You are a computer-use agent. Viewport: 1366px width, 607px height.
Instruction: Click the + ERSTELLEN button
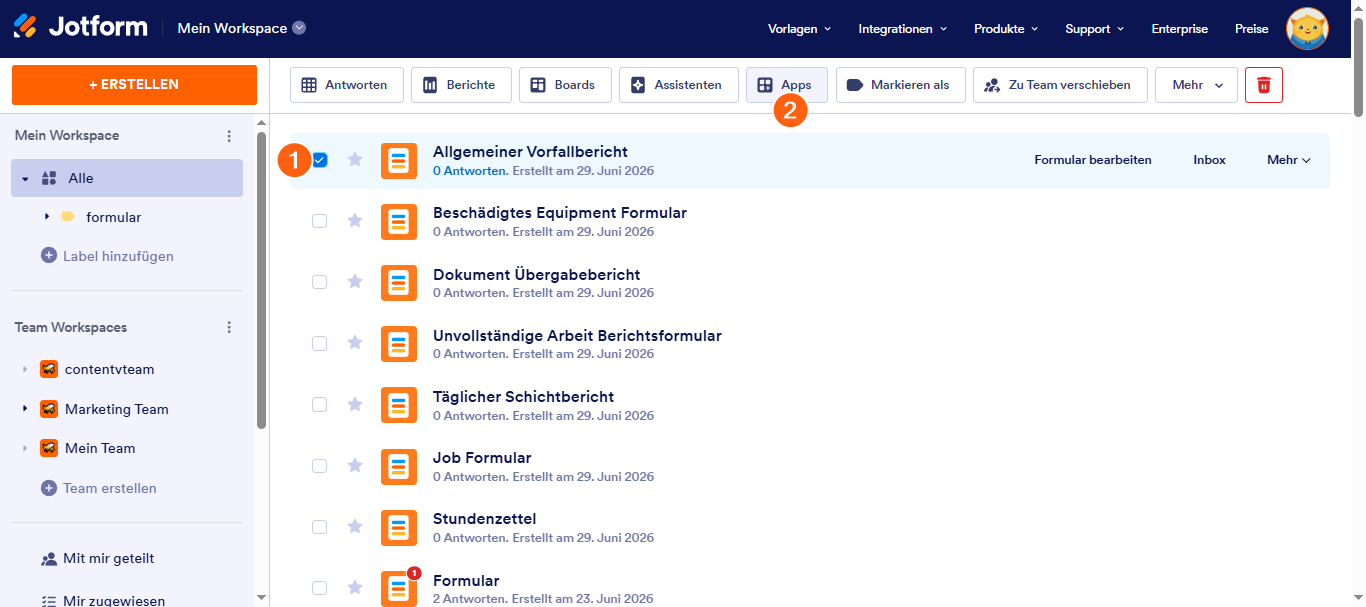pyautogui.click(x=134, y=85)
